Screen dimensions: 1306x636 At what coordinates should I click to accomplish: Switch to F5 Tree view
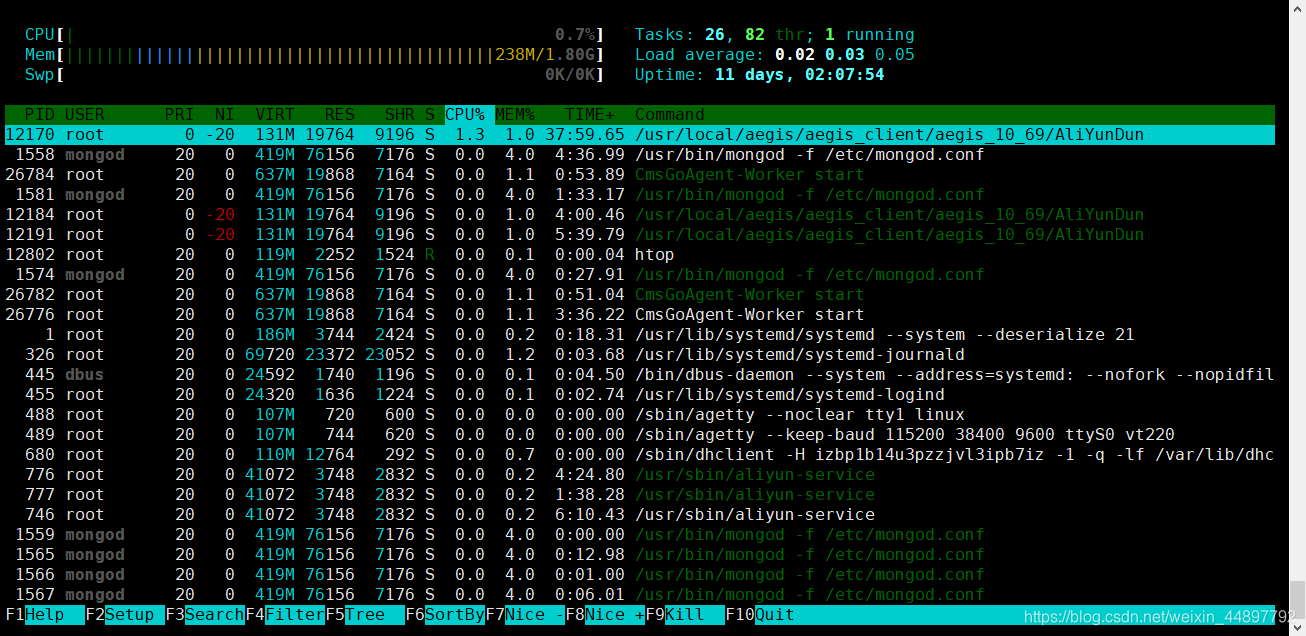tap(365, 615)
